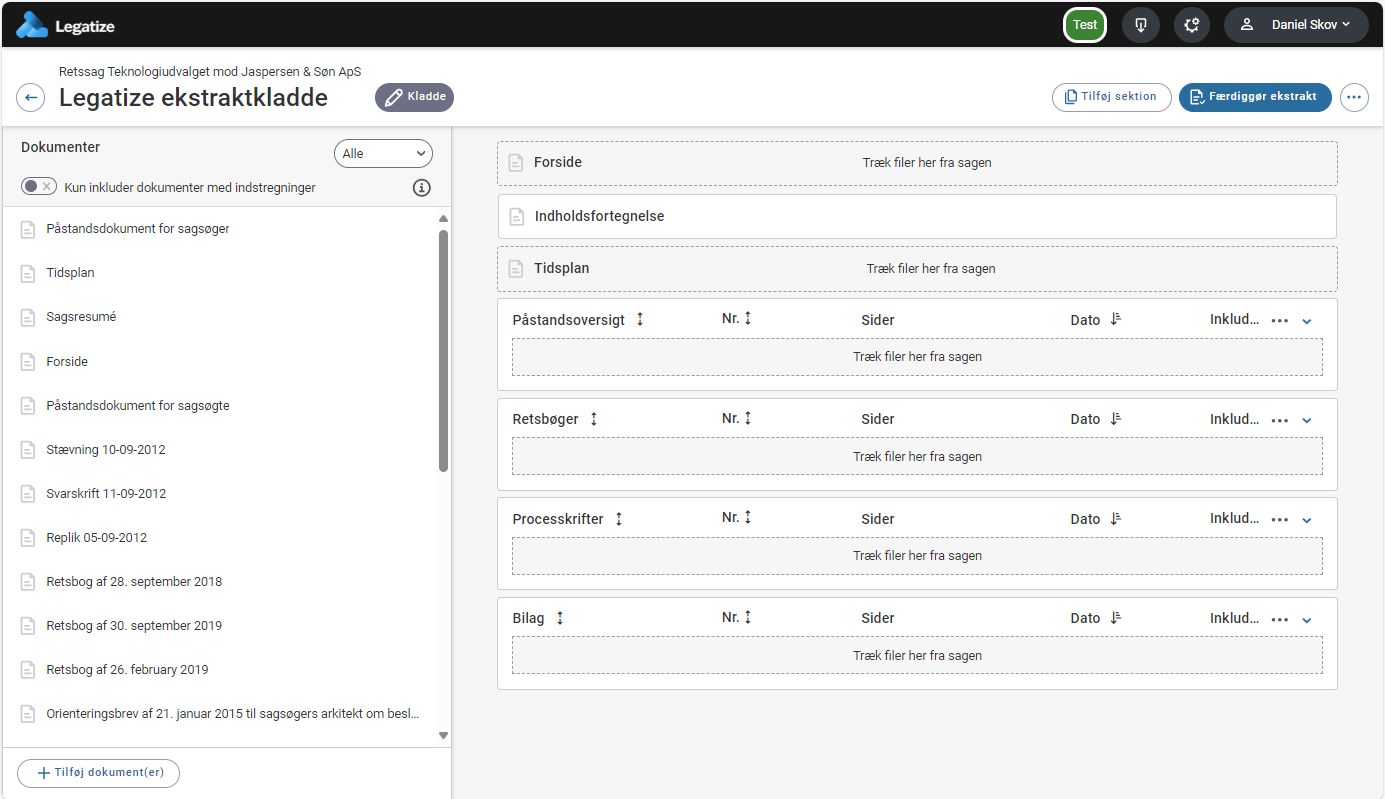Click the Kladde pencil status badge

(414, 97)
